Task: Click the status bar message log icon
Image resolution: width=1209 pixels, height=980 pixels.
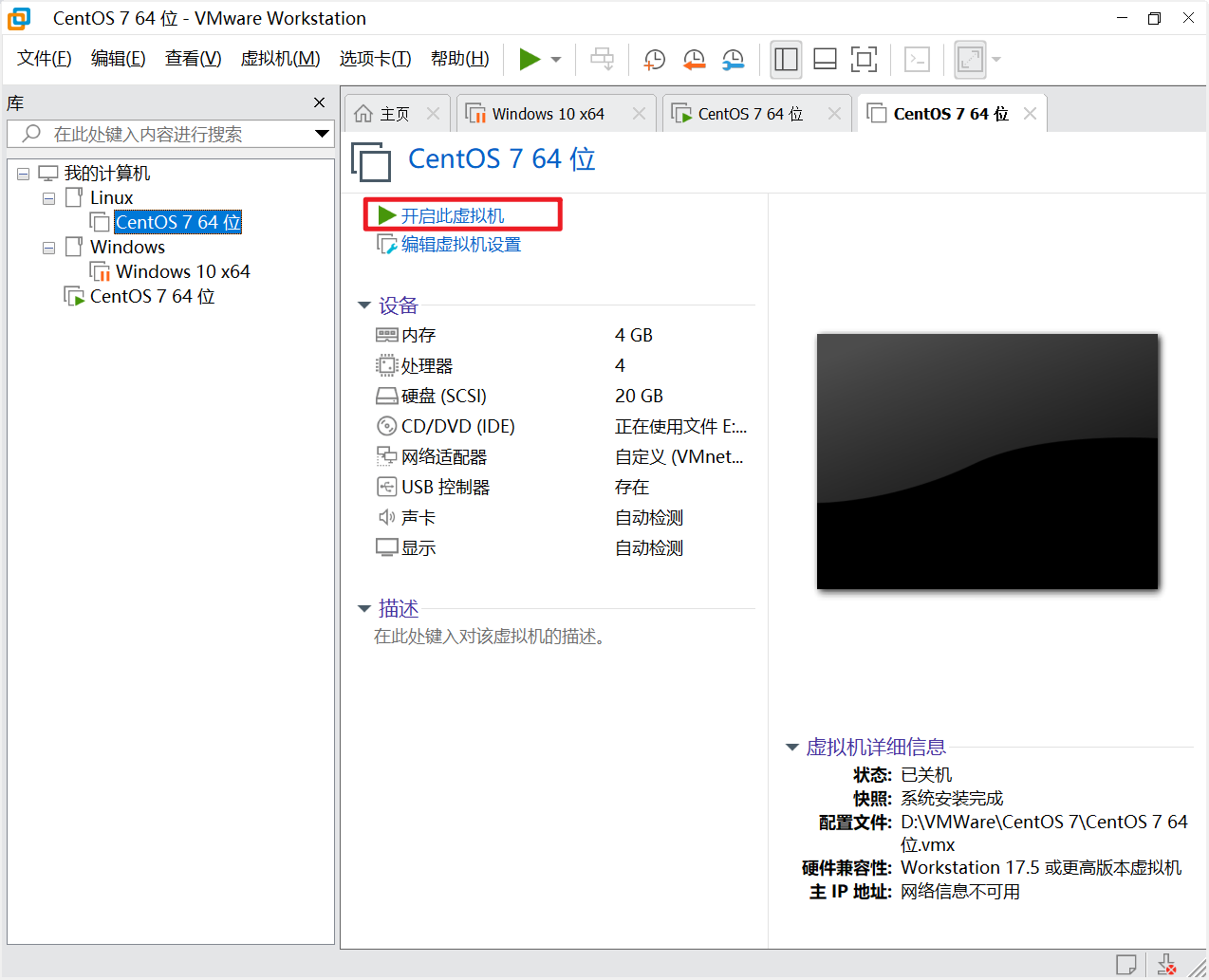Action: click(x=1126, y=965)
